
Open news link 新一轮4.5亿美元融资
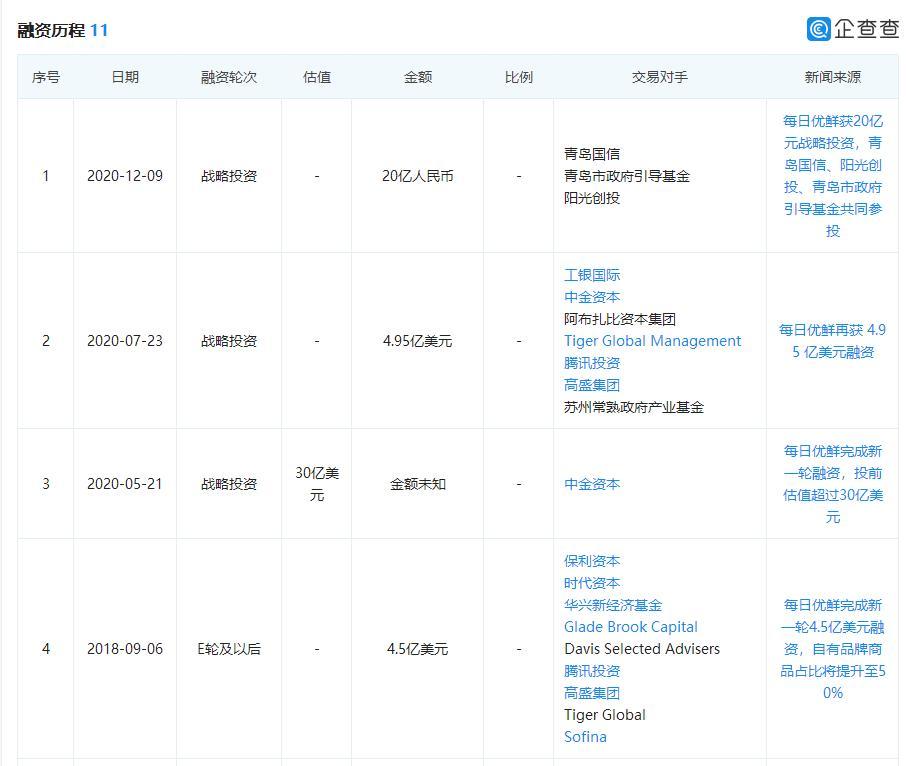click(x=833, y=649)
